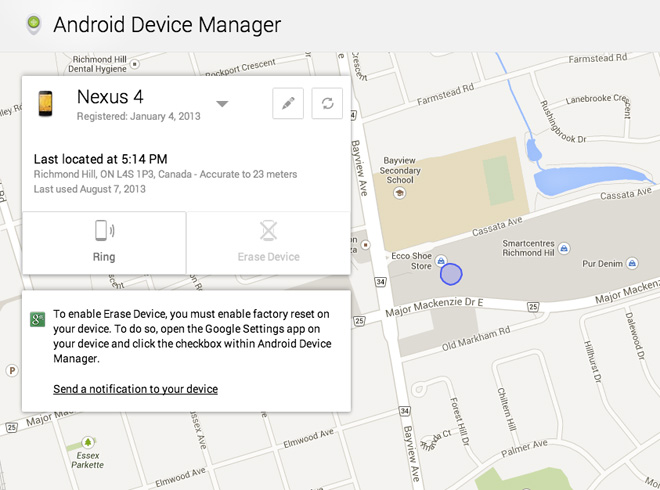This screenshot has width=660, height=490.
Task: Click the brown marker left of Bayview Ave
Action: (366, 245)
